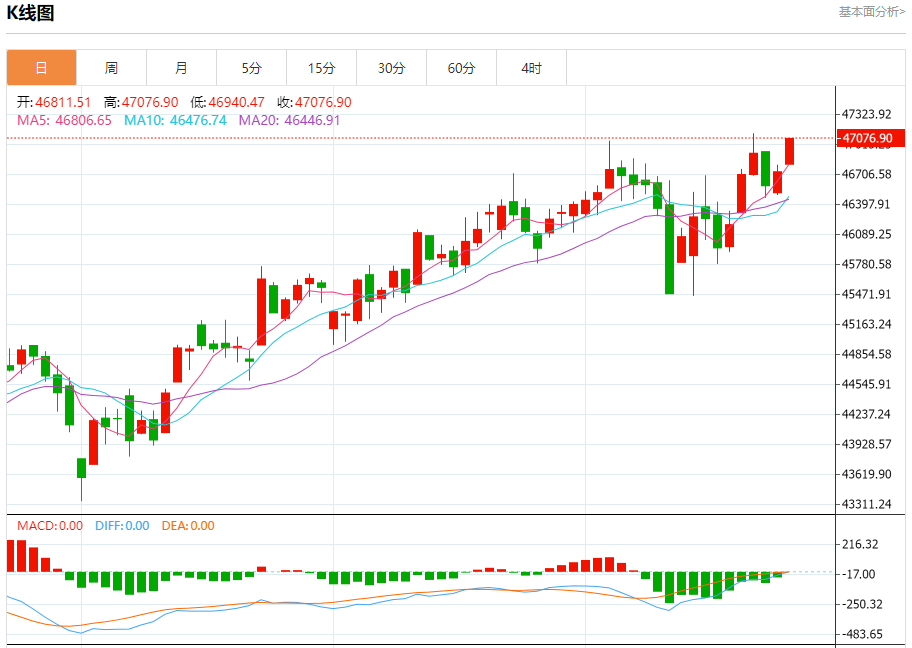
Task: Click the red 47076.90 current price tag
Action: tap(871, 138)
